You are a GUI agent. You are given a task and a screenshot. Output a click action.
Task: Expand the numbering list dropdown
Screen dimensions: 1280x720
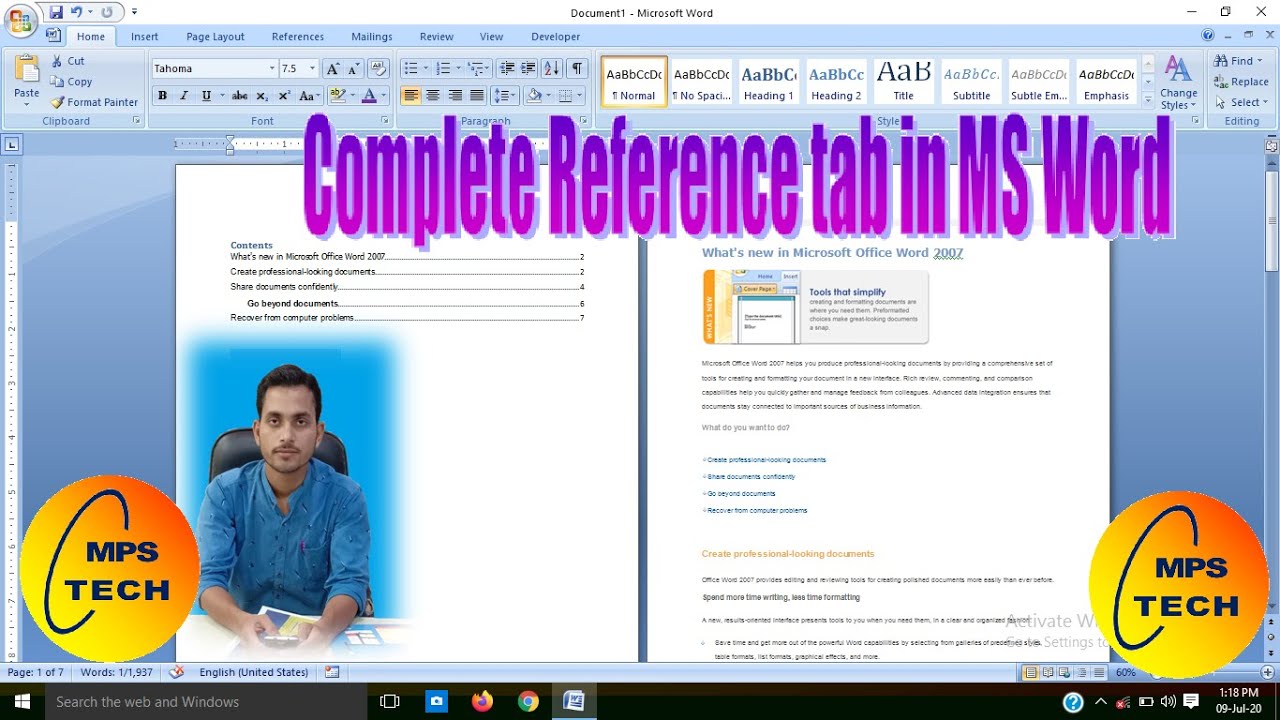pos(458,69)
